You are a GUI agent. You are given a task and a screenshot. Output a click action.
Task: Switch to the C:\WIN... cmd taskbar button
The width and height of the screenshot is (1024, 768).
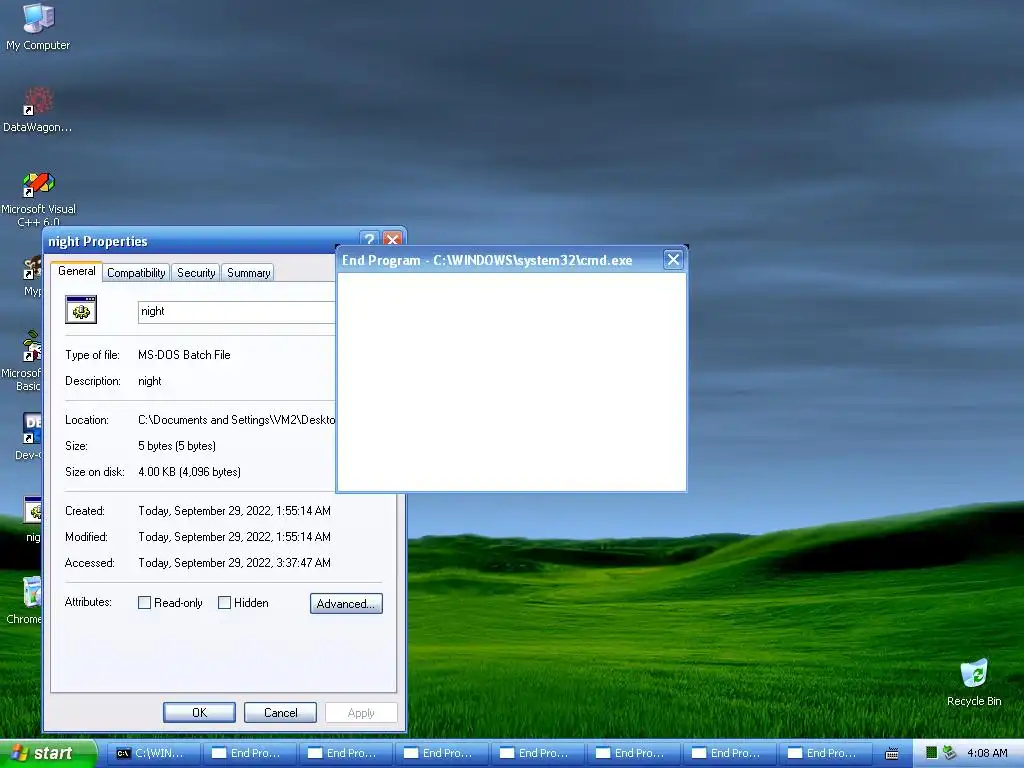[x=153, y=753]
